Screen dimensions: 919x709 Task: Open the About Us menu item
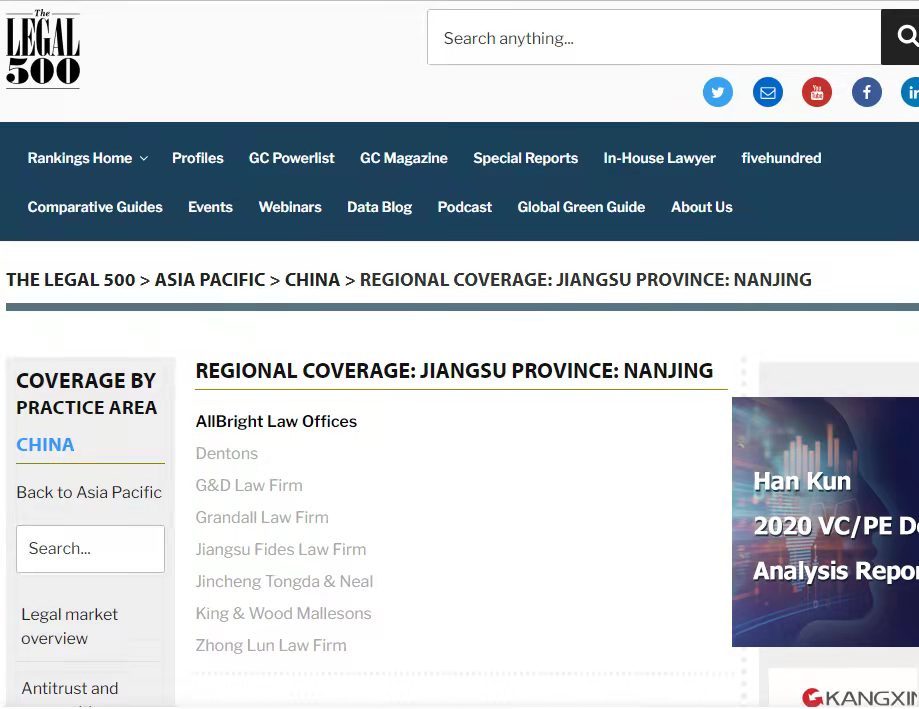[x=702, y=207]
